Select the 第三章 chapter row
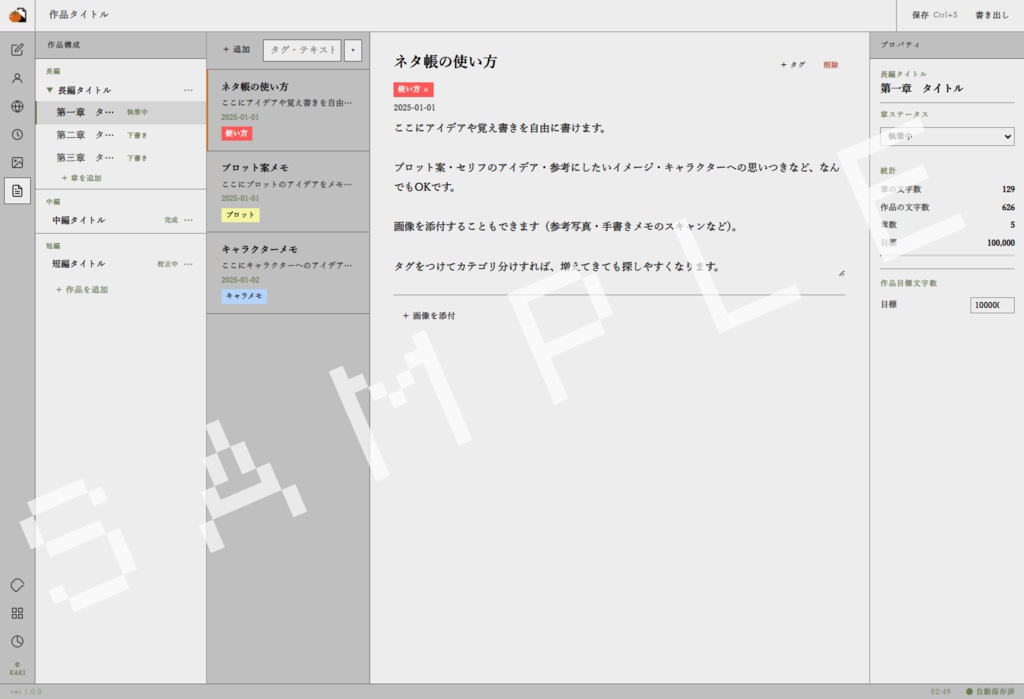The width and height of the screenshot is (1024, 699). 121,157
